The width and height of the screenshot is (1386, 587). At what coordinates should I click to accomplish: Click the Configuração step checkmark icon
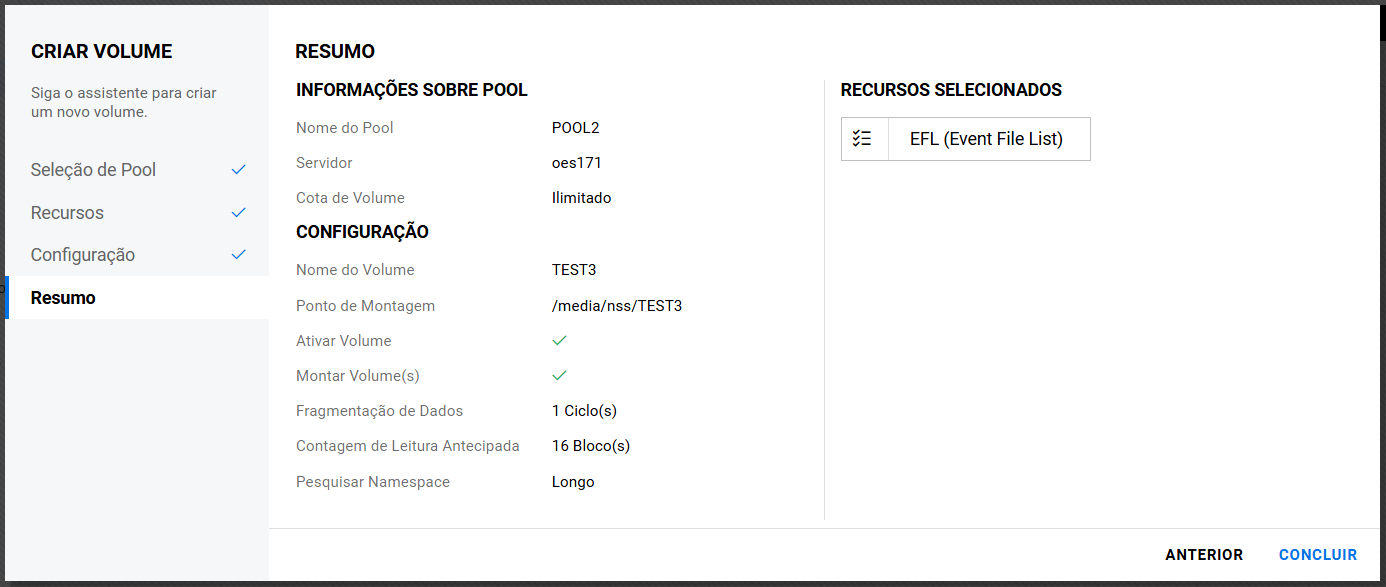click(x=238, y=255)
